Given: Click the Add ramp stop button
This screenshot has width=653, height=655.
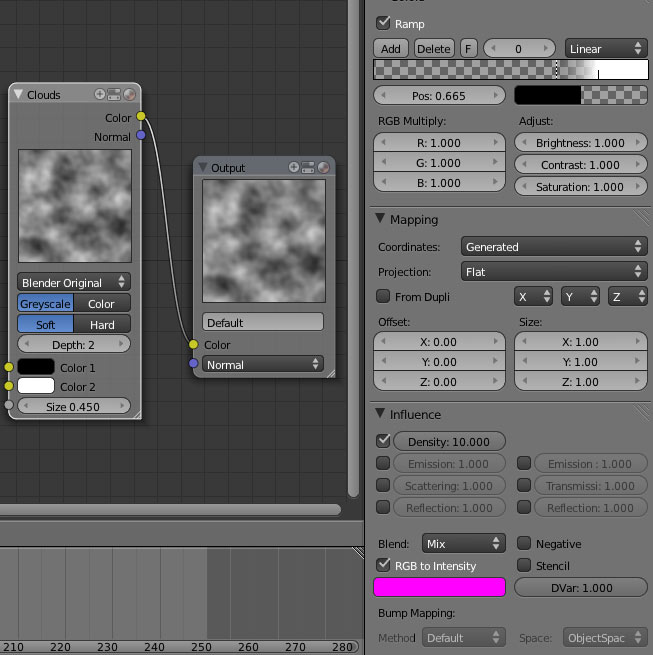Looking at the screenshot, I should click(x=391, y=48).
